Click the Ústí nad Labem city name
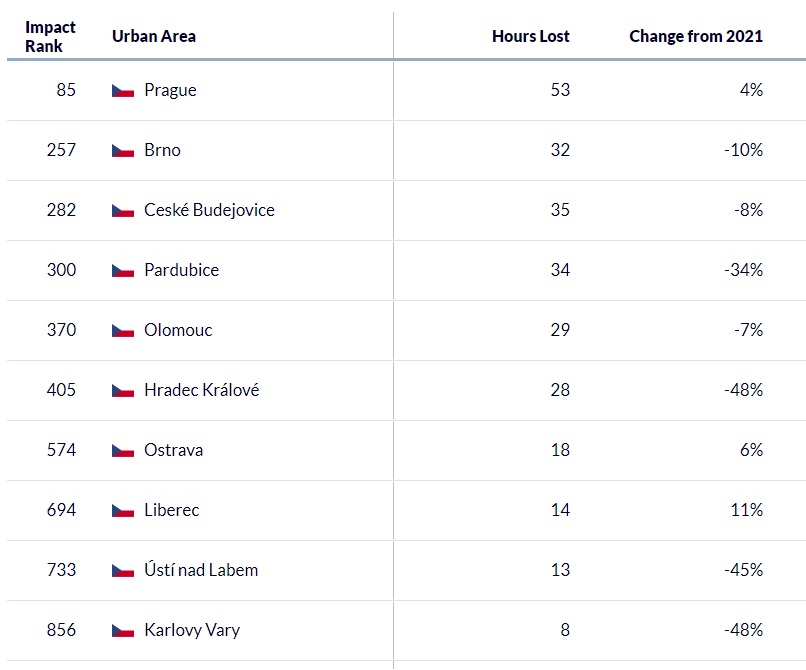 [201, 570]
